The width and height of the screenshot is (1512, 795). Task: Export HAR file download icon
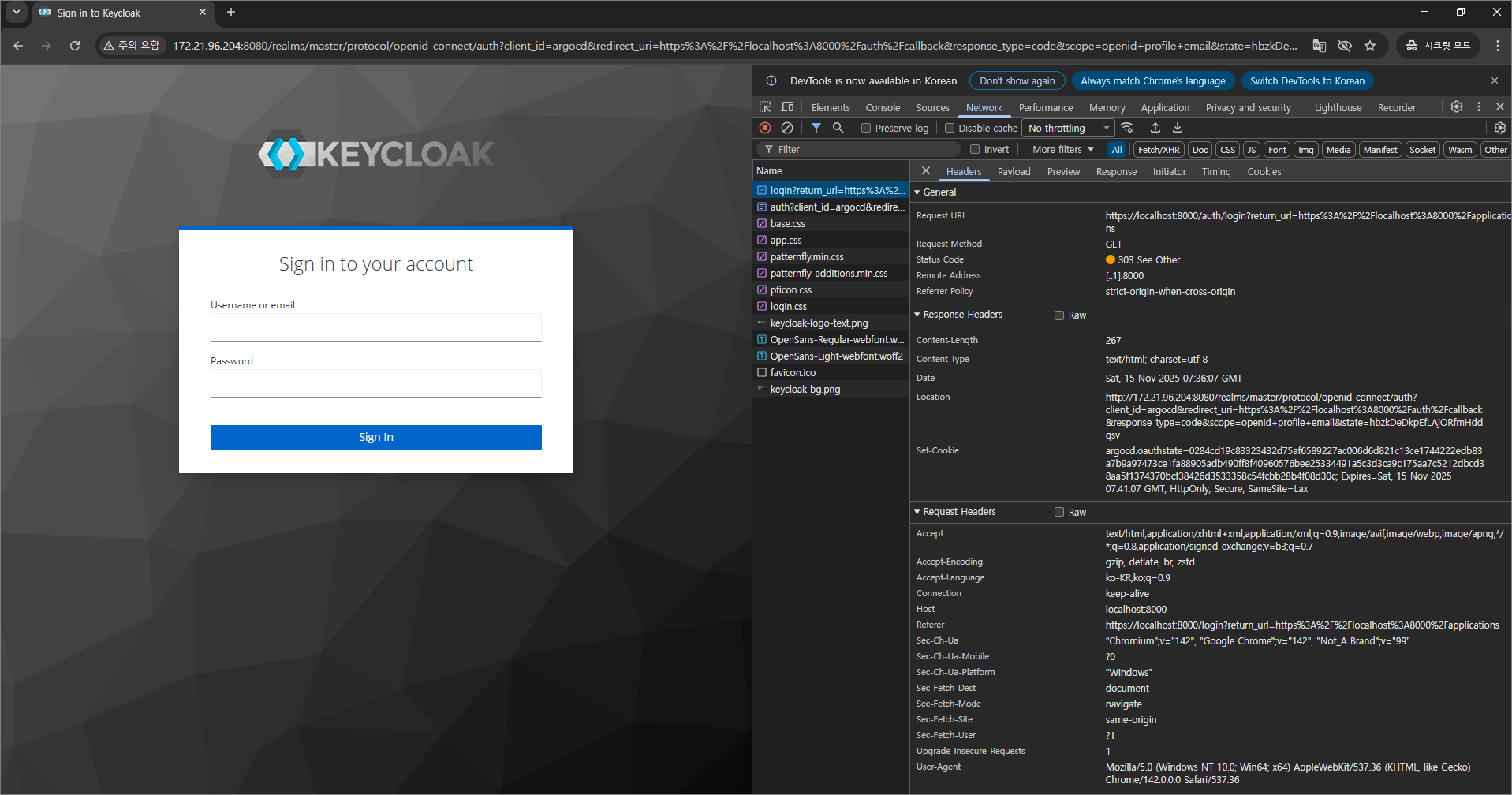tap(1178, 128)
